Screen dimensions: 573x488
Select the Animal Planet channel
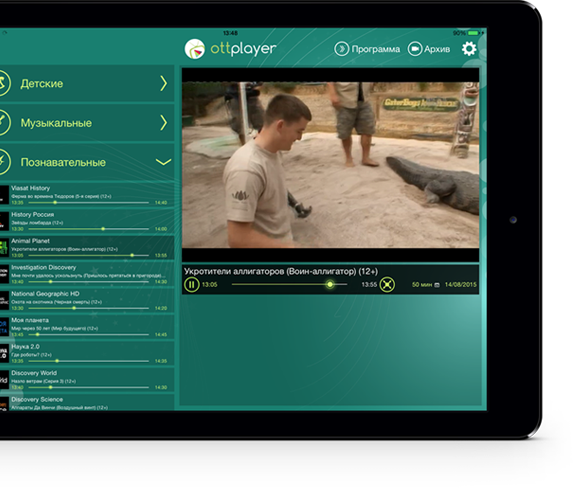click(x=87, y=247)
